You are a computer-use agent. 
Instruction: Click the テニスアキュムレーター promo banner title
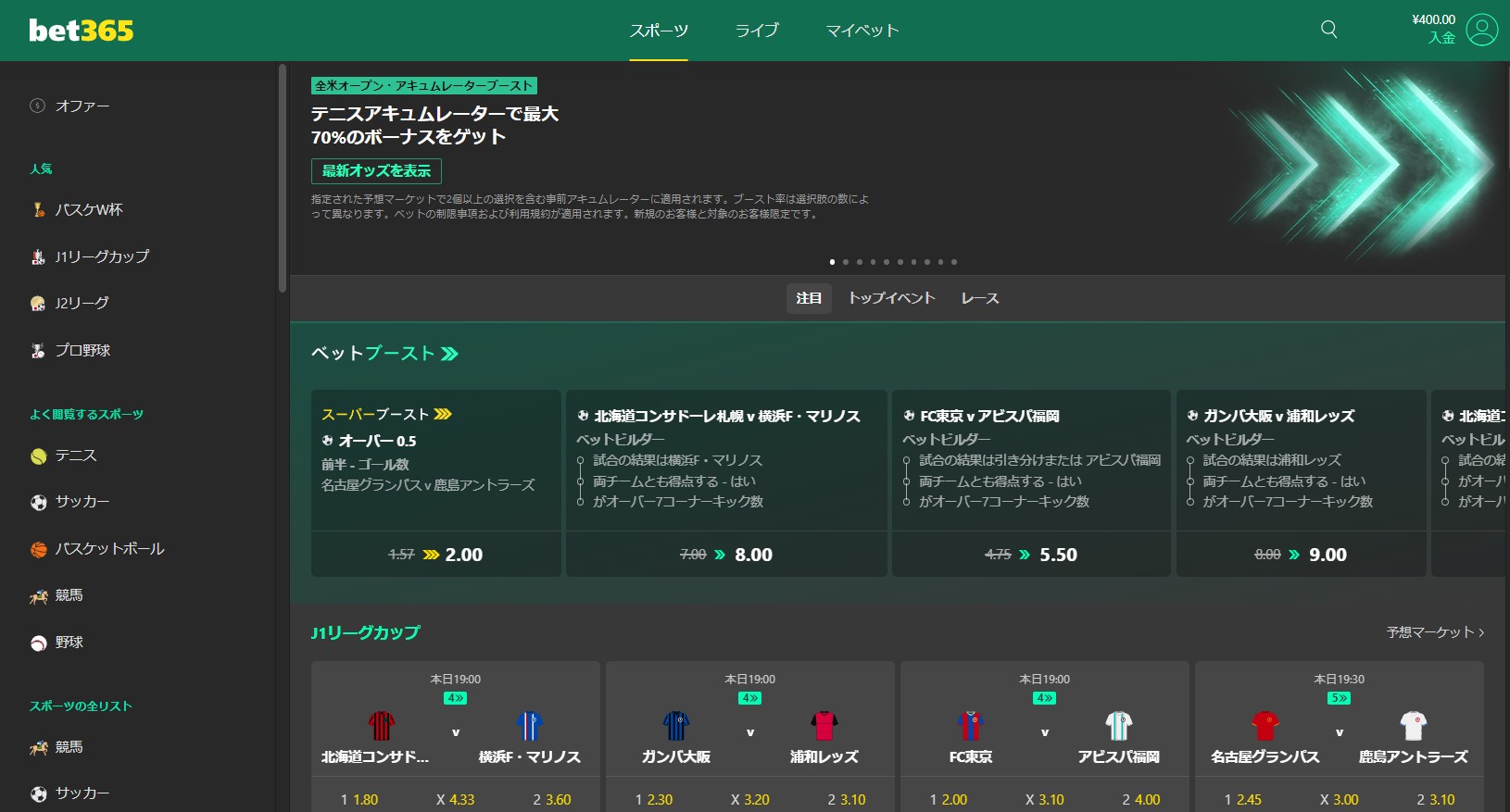434,125
